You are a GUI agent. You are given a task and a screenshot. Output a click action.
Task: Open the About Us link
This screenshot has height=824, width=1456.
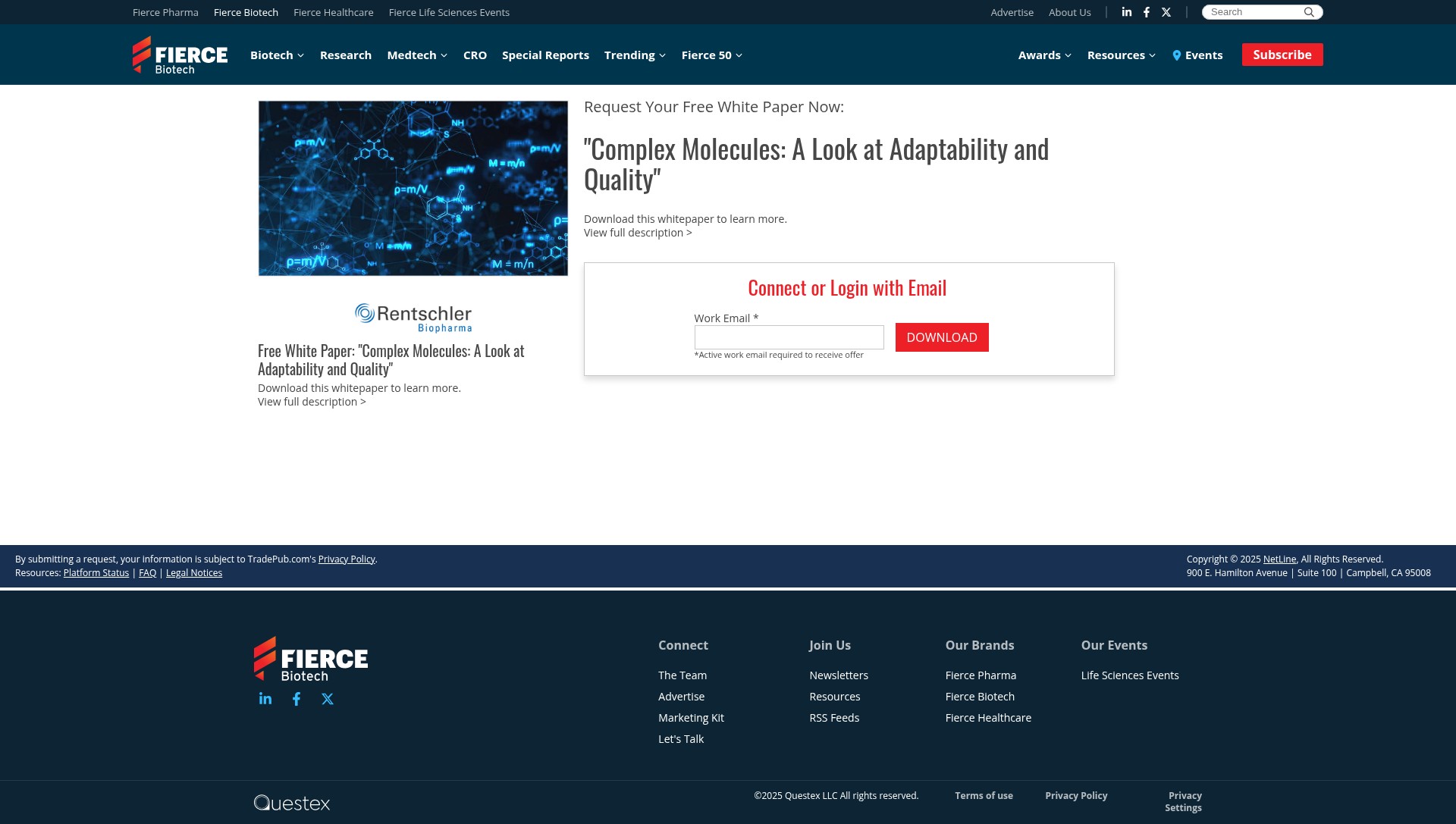pos(1069,12)
